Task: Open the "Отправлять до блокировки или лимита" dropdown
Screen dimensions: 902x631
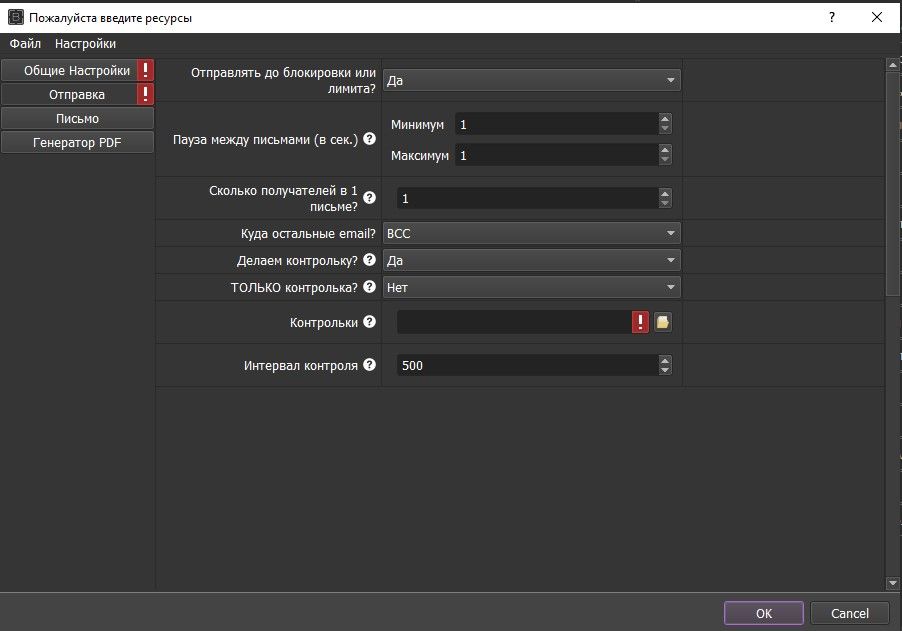Action: (533, 79)
